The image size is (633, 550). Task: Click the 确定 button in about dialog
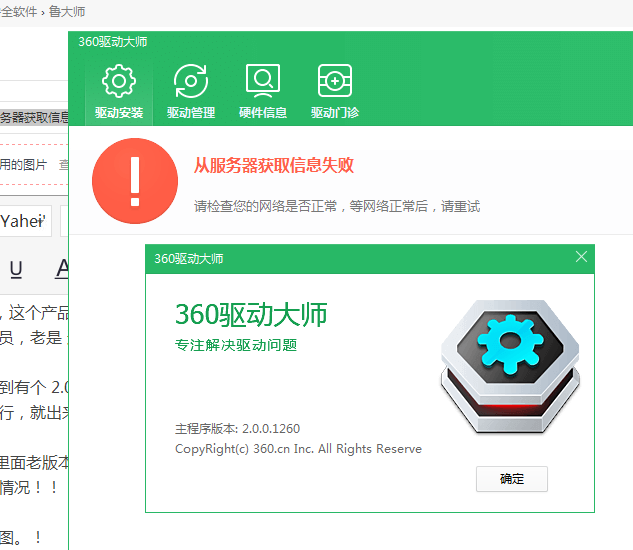(x=511, y=479)
